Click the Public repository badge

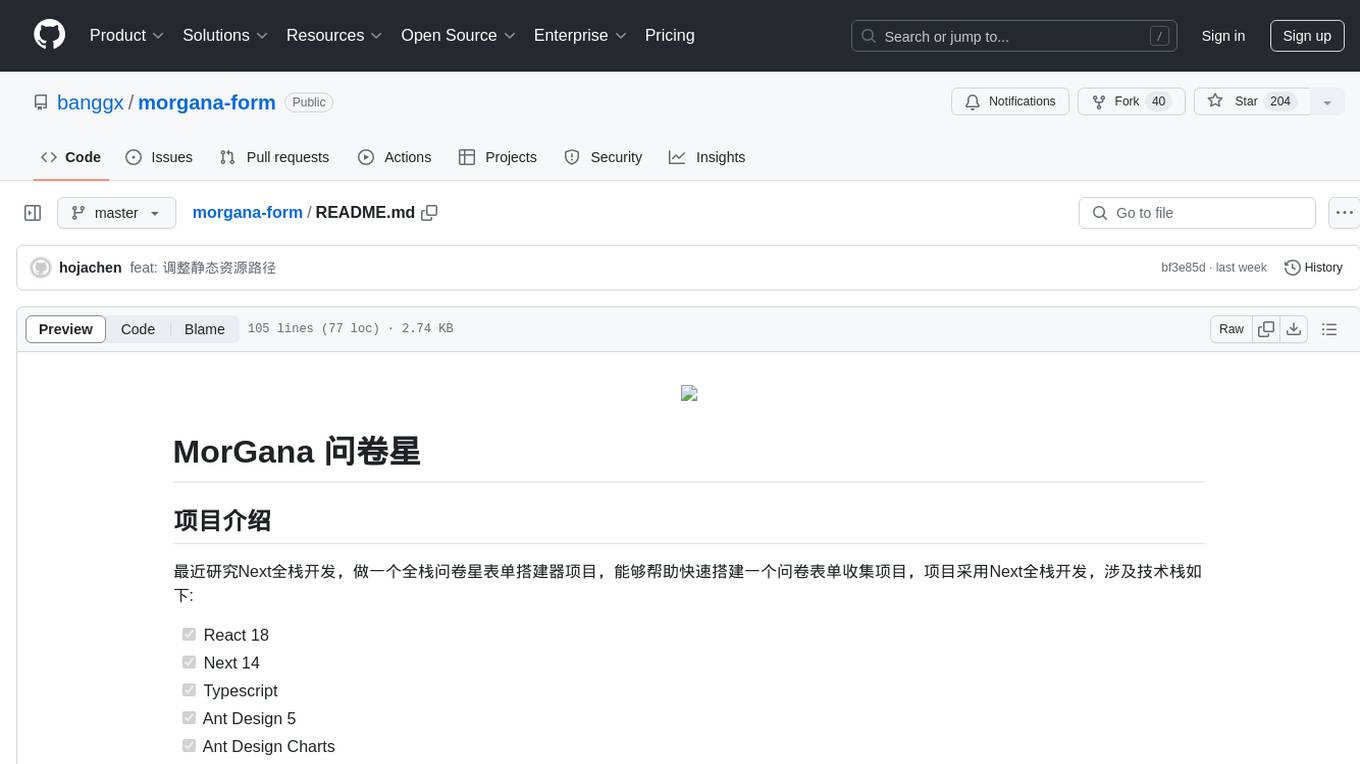tap(309, 102)
